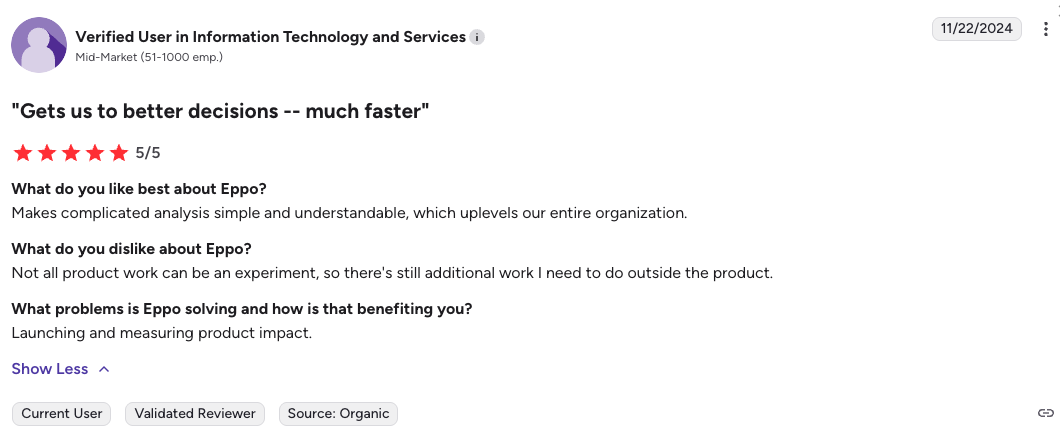Click the info icon beside reviewer name
Image resolution: width=1060 pixels, height=443 pixels.
(x=478, y=37)
